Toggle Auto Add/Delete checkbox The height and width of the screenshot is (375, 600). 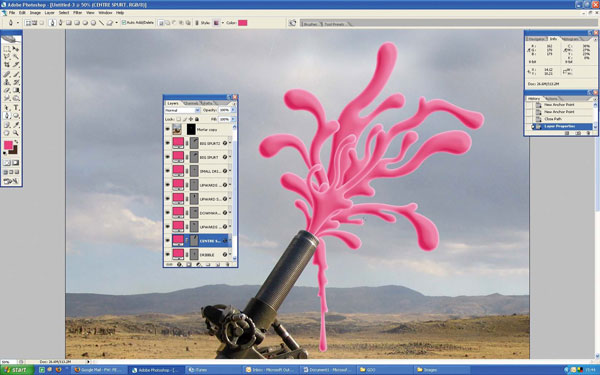pyautogui.click(x=124, y=23)
